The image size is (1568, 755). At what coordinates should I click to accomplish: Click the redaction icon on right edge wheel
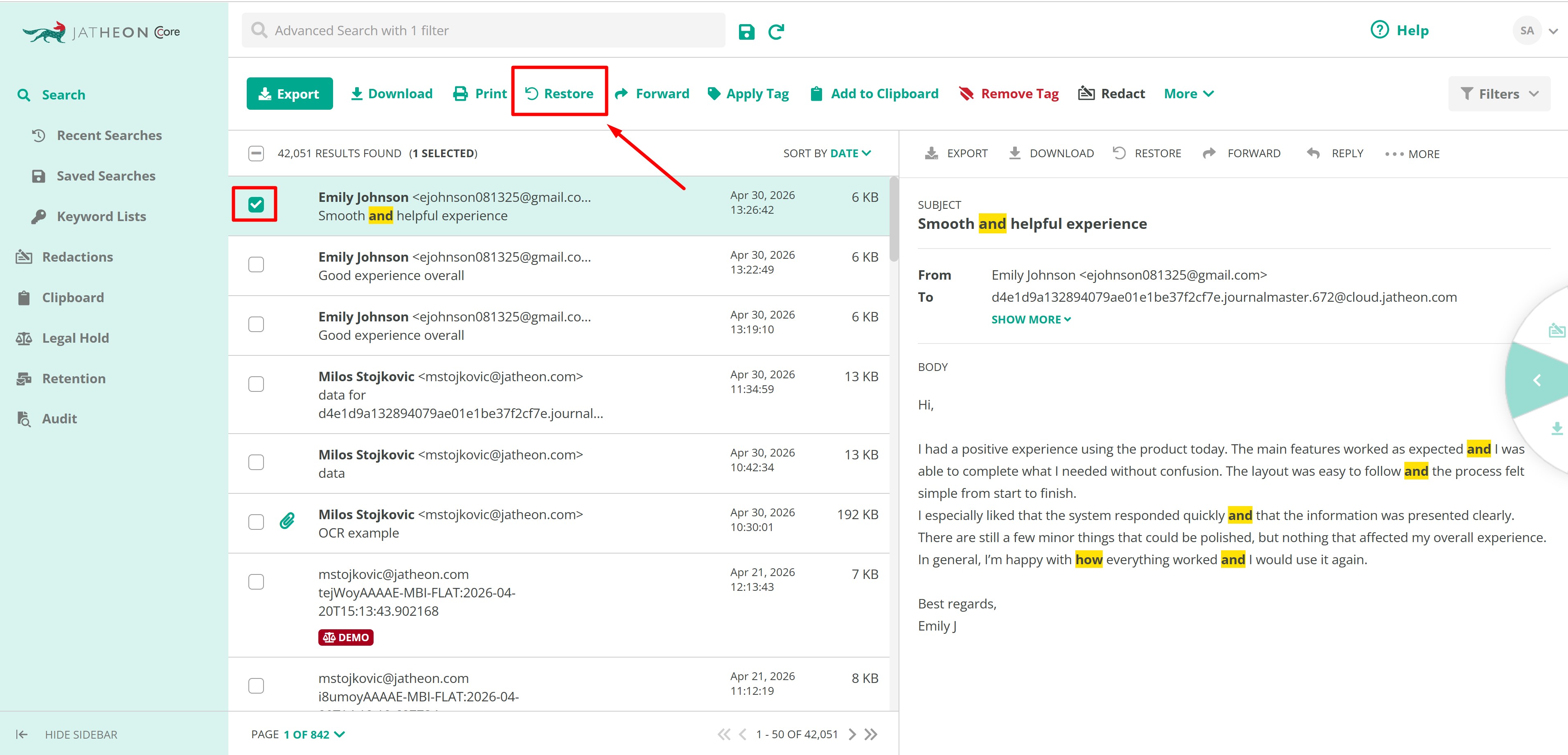(1557, 330)
